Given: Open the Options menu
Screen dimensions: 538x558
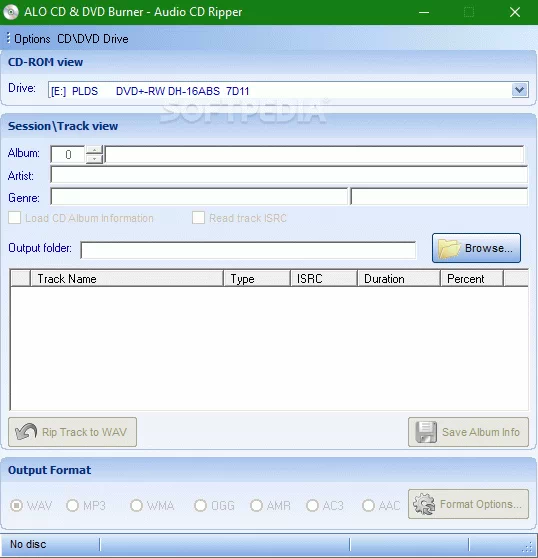Looking at the screenshot, I should tap(32, 39).
